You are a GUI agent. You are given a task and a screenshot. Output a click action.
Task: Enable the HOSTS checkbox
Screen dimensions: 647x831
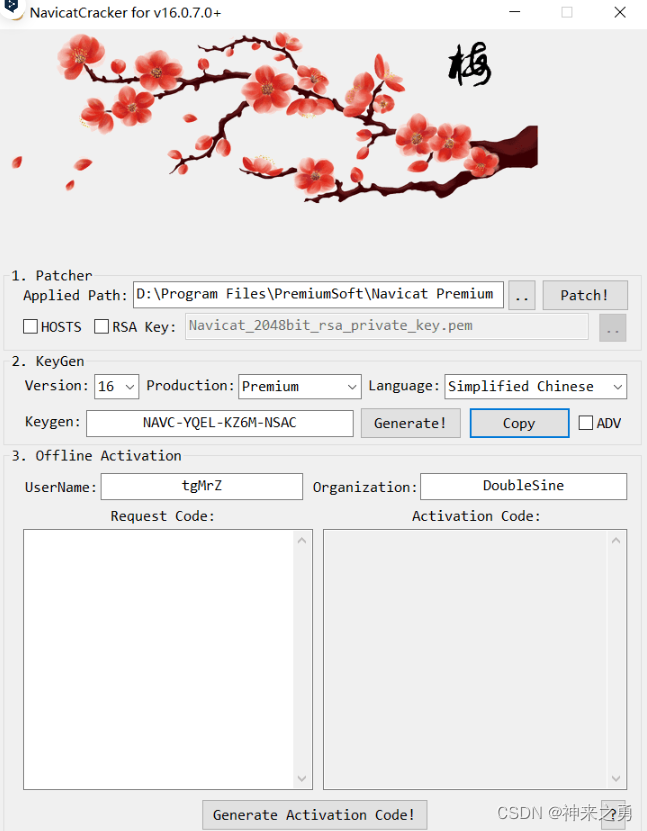(x=30, y=326)
